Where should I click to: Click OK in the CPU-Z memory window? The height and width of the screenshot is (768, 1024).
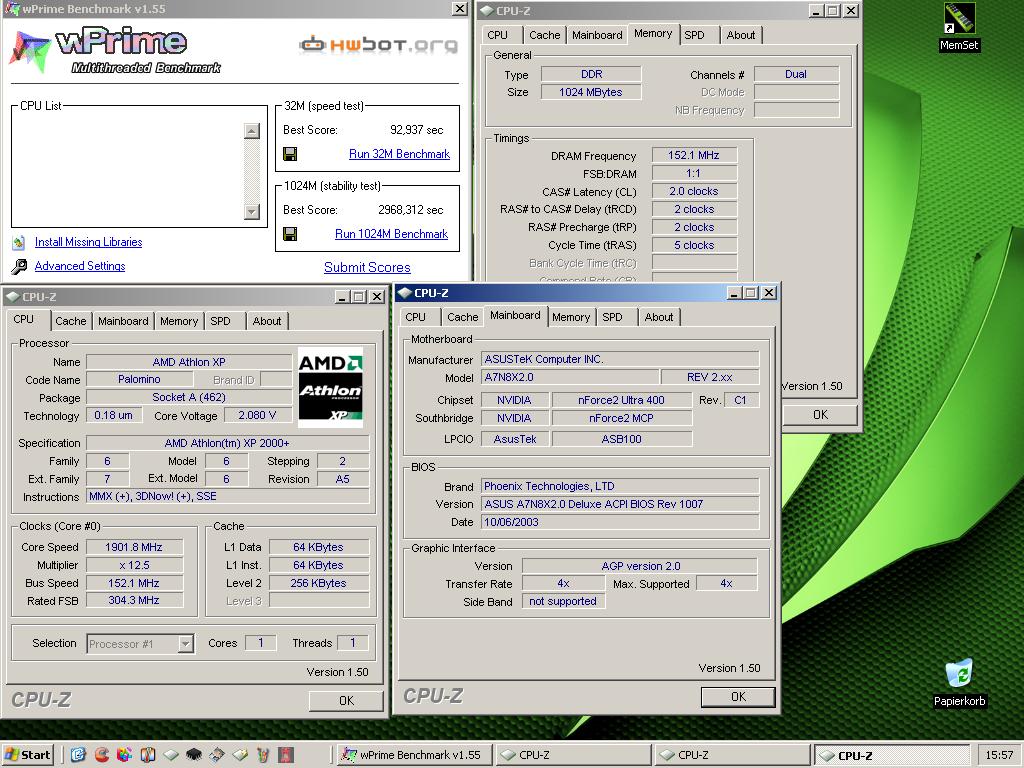click(820, 415)
